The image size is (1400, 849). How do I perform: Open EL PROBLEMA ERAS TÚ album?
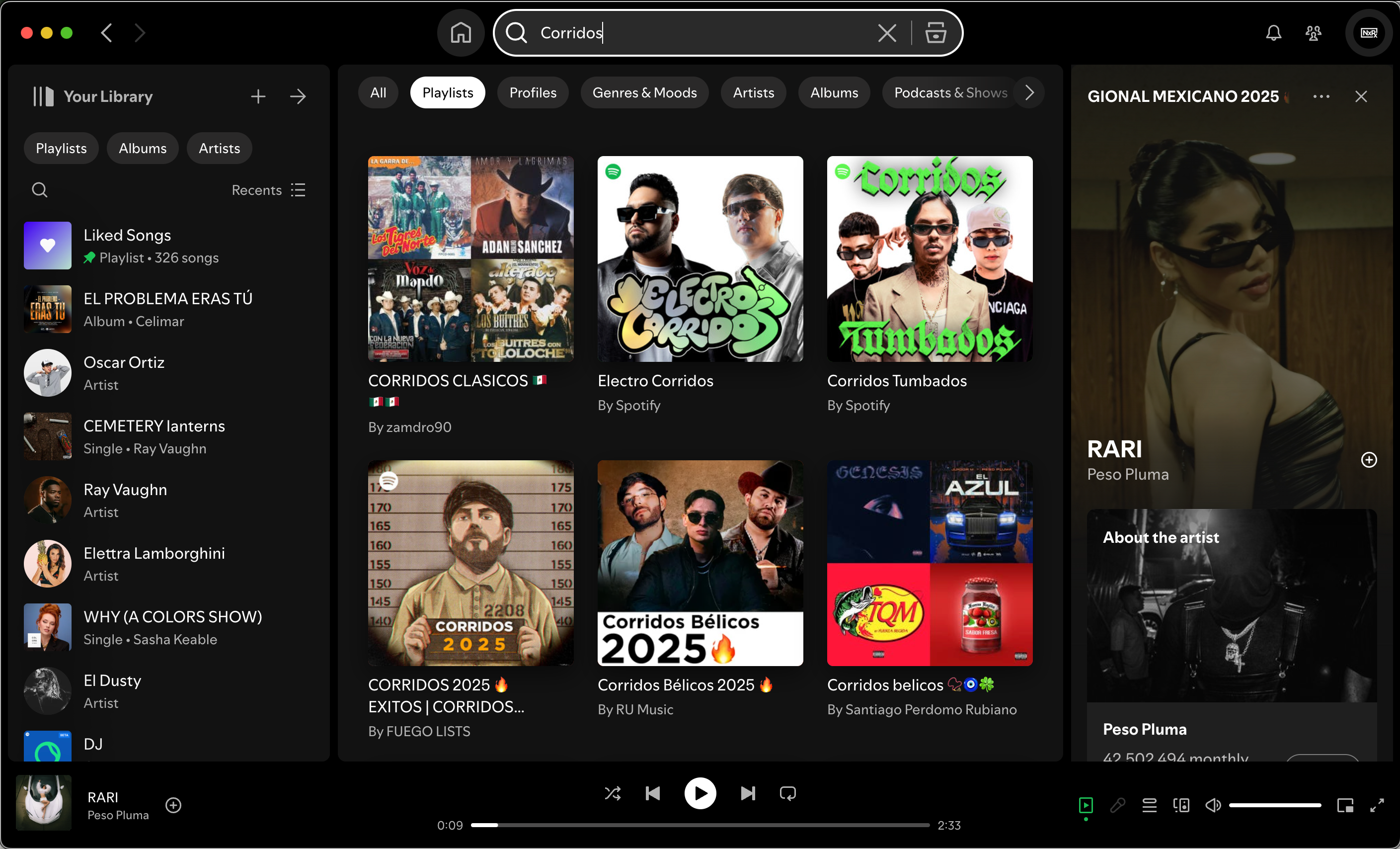169,309
